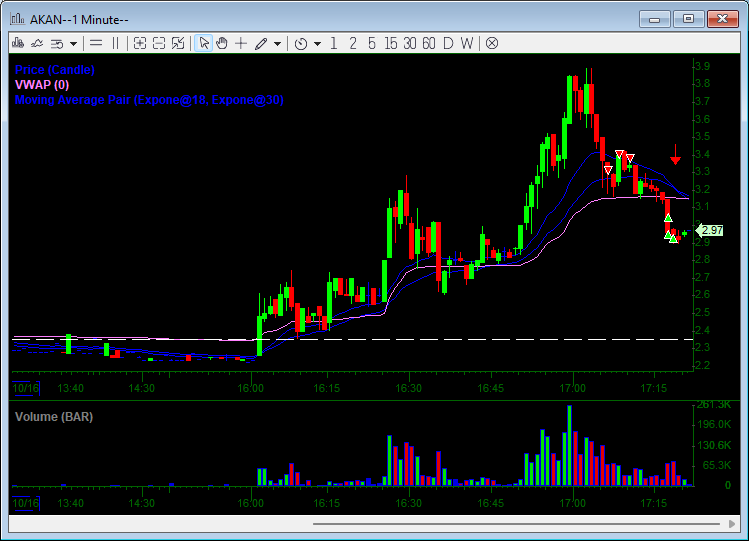The image size is (749, 541).
Task: Click the Volume (BAR) label
Action: pos(54,417)
